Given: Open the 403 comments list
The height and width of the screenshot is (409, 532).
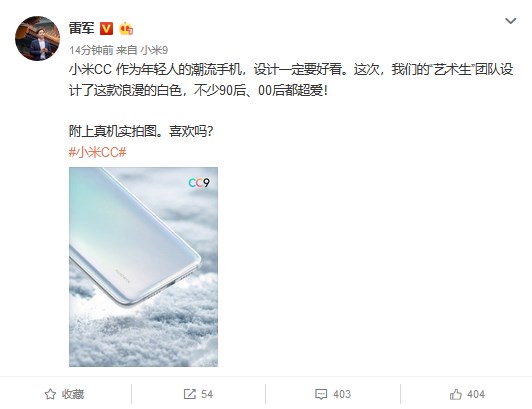Looking at the screenshot, I should 342,394.
